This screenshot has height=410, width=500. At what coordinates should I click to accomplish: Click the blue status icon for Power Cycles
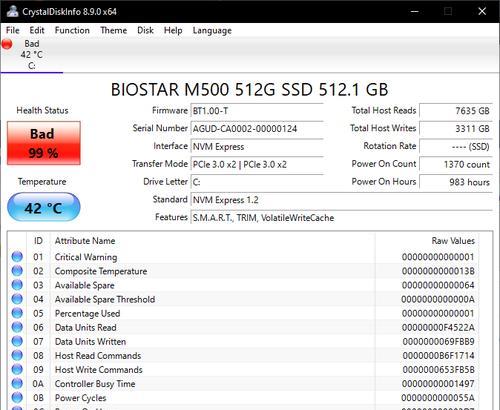(17, 398)
